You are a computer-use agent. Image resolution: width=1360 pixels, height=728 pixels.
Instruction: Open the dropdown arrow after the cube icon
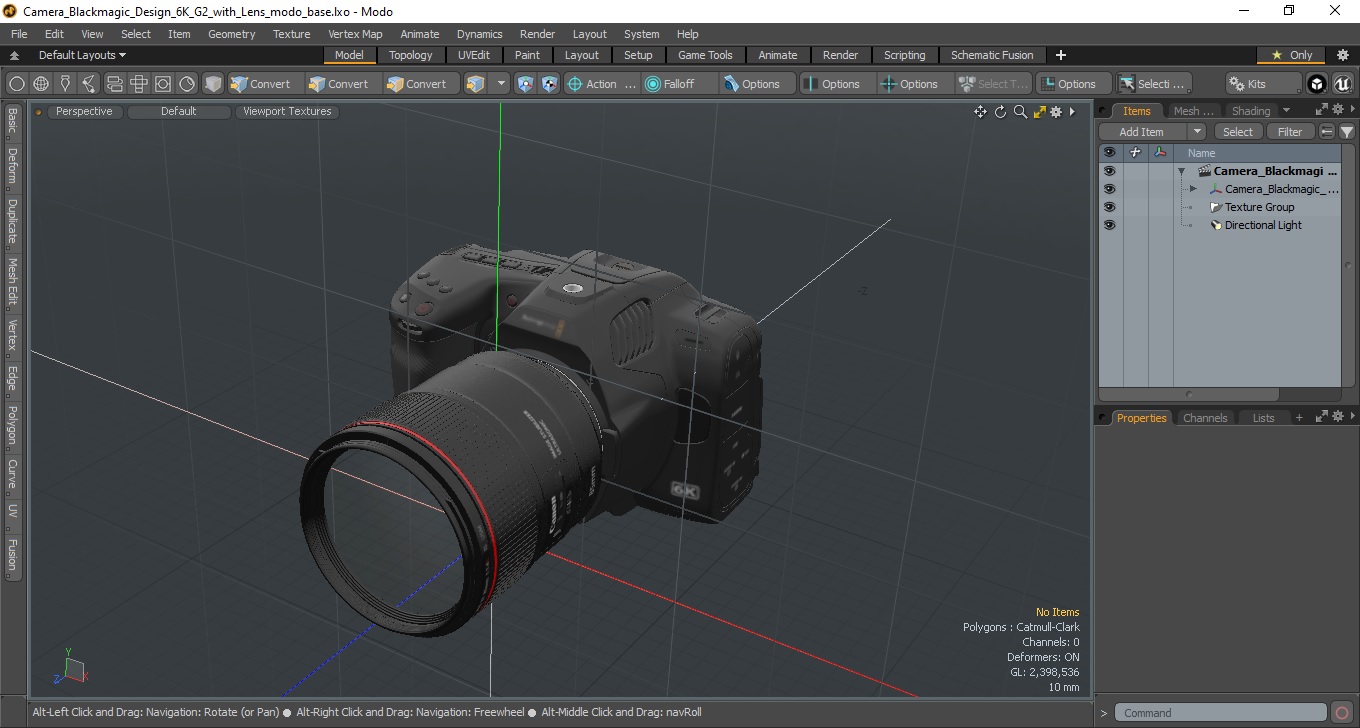click(501, 84)
